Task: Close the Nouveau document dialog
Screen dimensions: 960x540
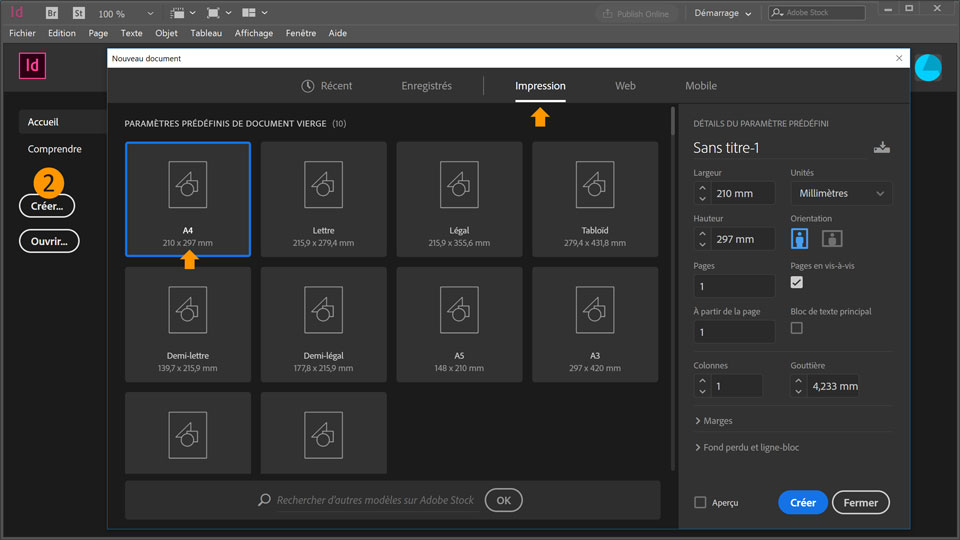Action: (899, 58)
